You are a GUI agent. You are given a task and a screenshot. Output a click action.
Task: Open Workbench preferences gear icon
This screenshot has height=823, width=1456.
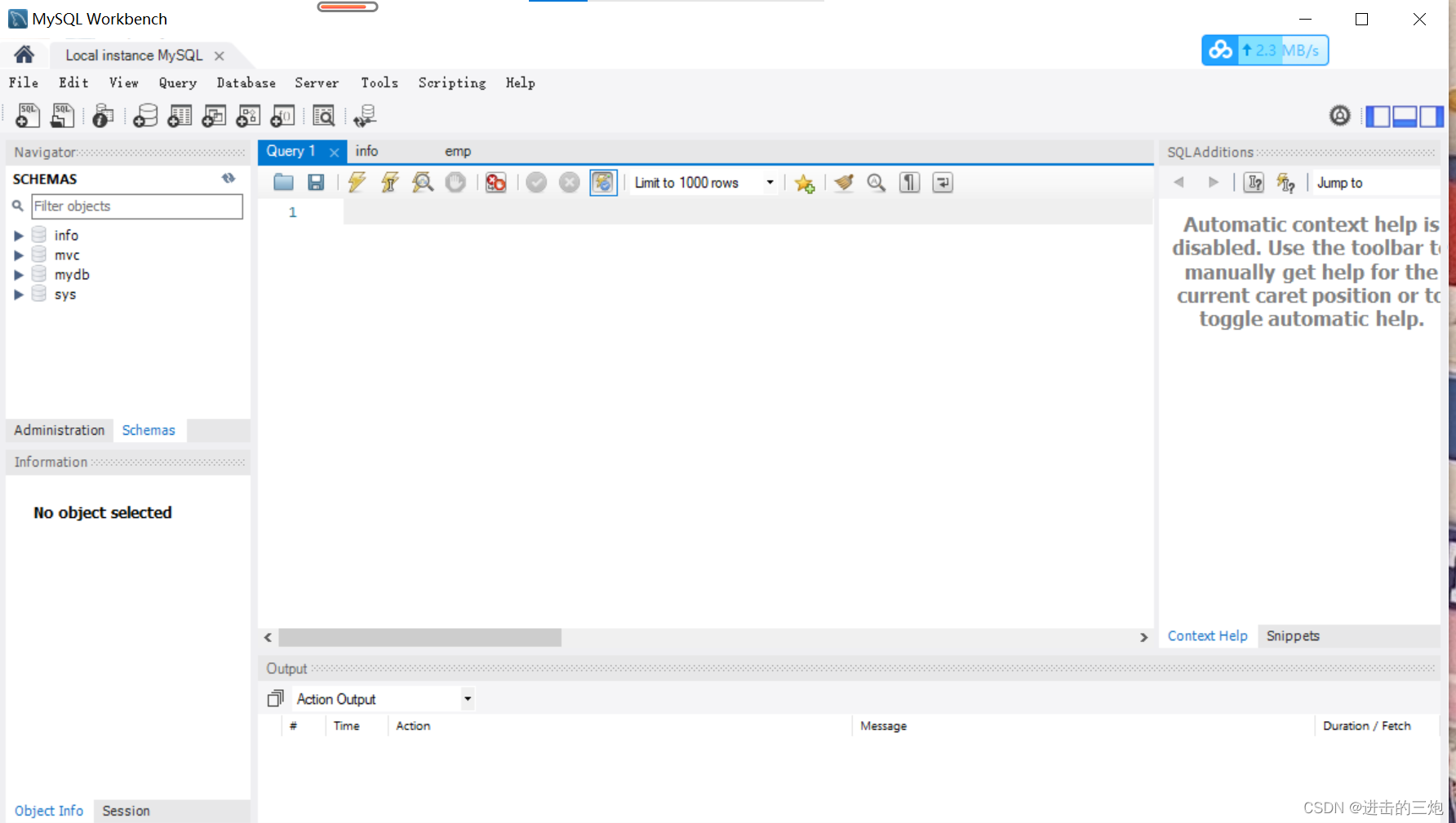tap(1340, 116)
